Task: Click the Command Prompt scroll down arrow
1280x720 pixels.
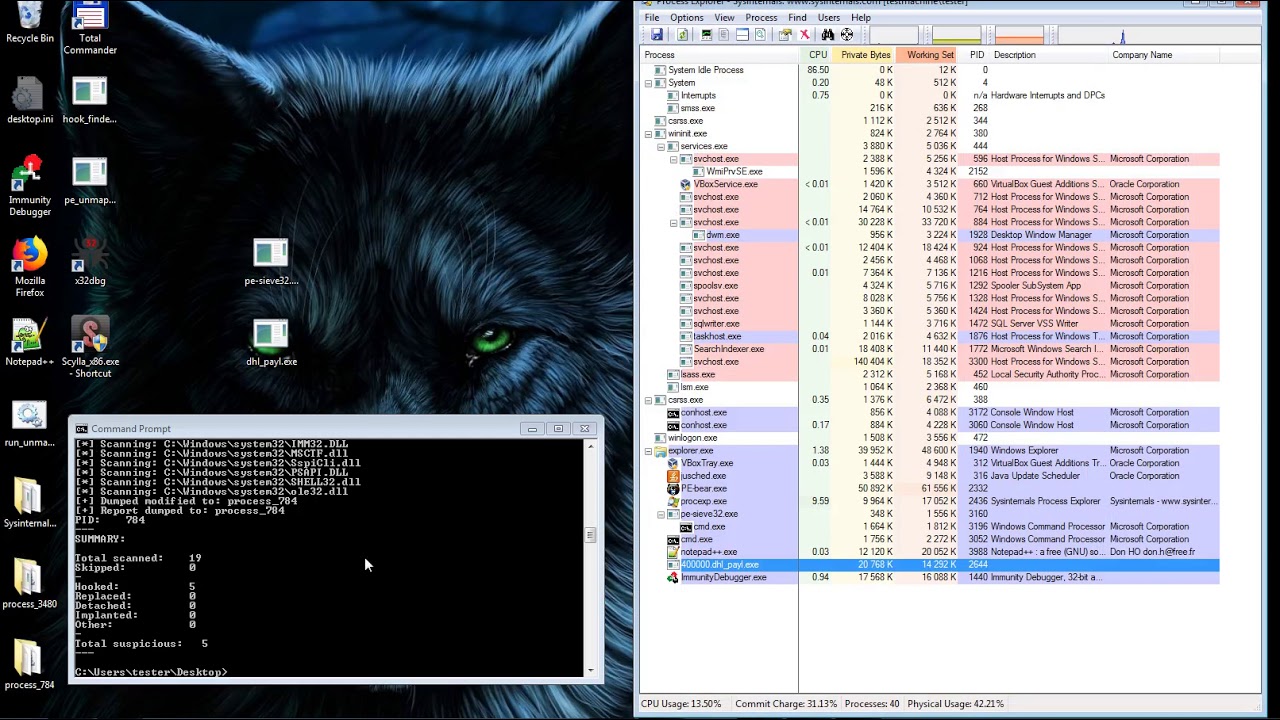Action: point(590,670)
